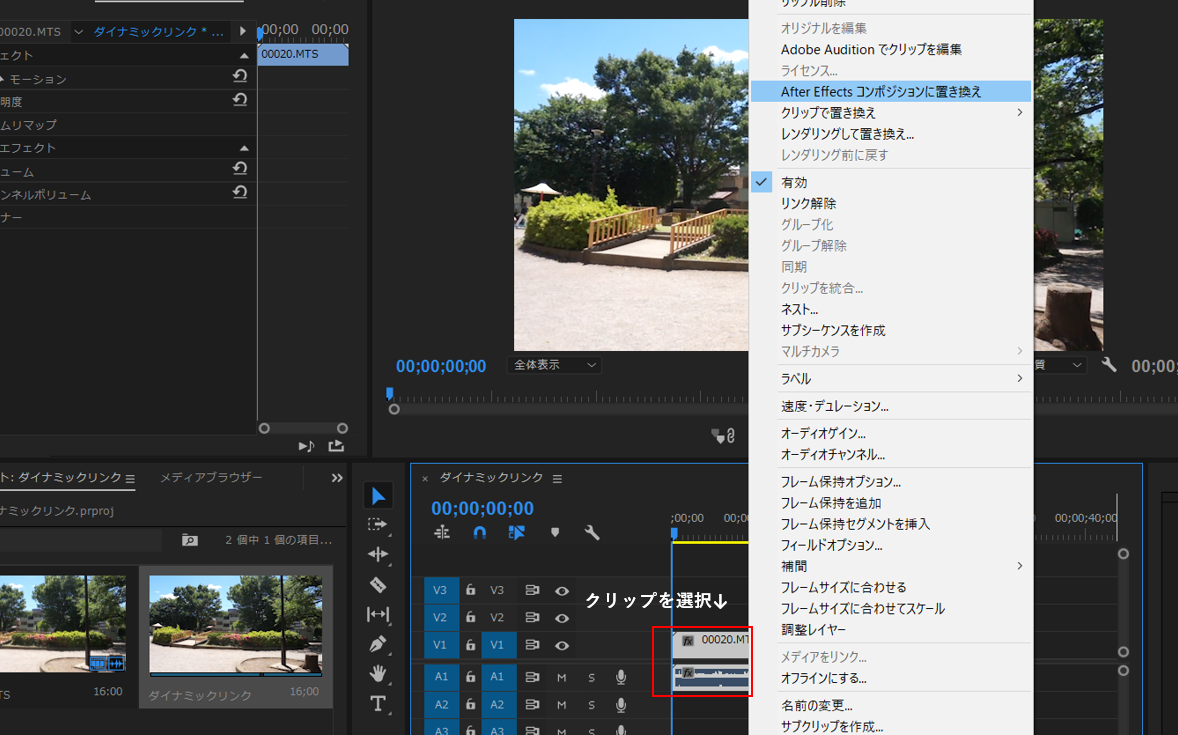Hide V1 track output with the eye icon
The width and height of the screenshot is (1178, 735).
[562, 645]
